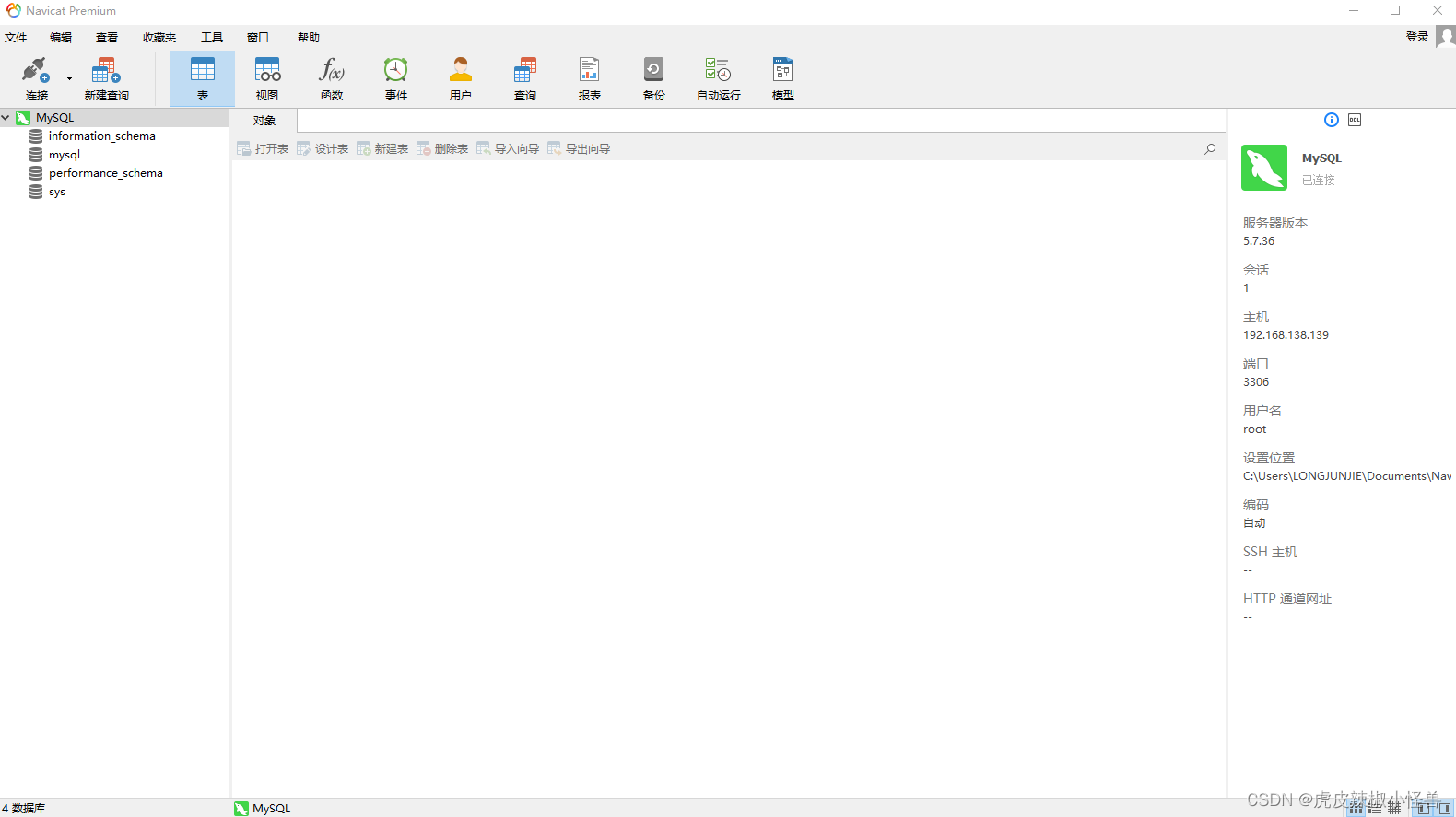Start the 导入向导 (Import Wizard)

508,148
